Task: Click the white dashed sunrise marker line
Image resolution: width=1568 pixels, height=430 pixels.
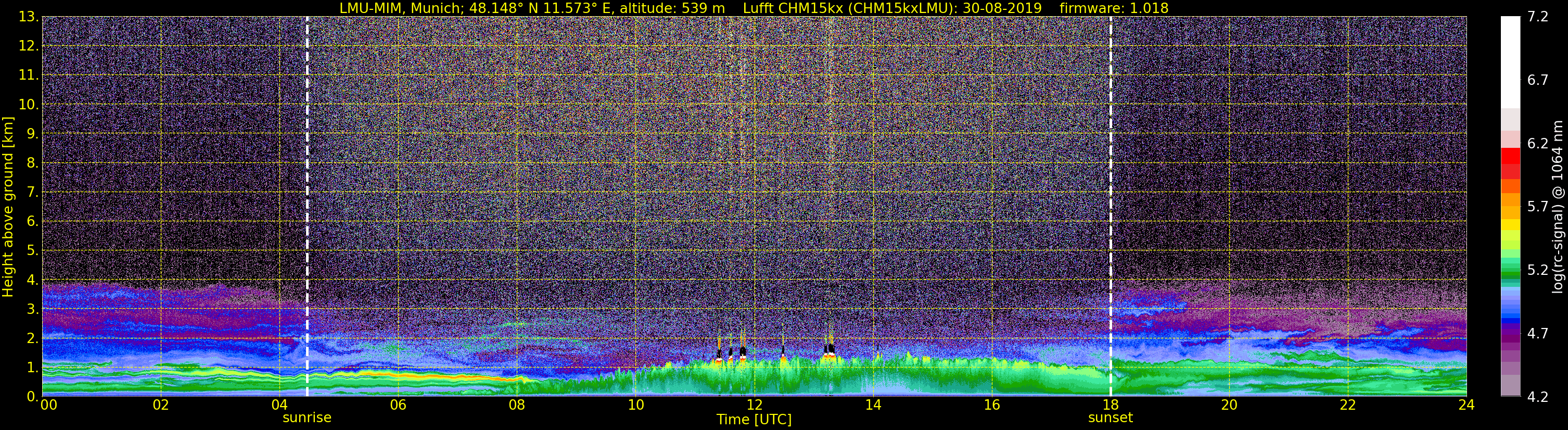Action: (x=307, y=207)
